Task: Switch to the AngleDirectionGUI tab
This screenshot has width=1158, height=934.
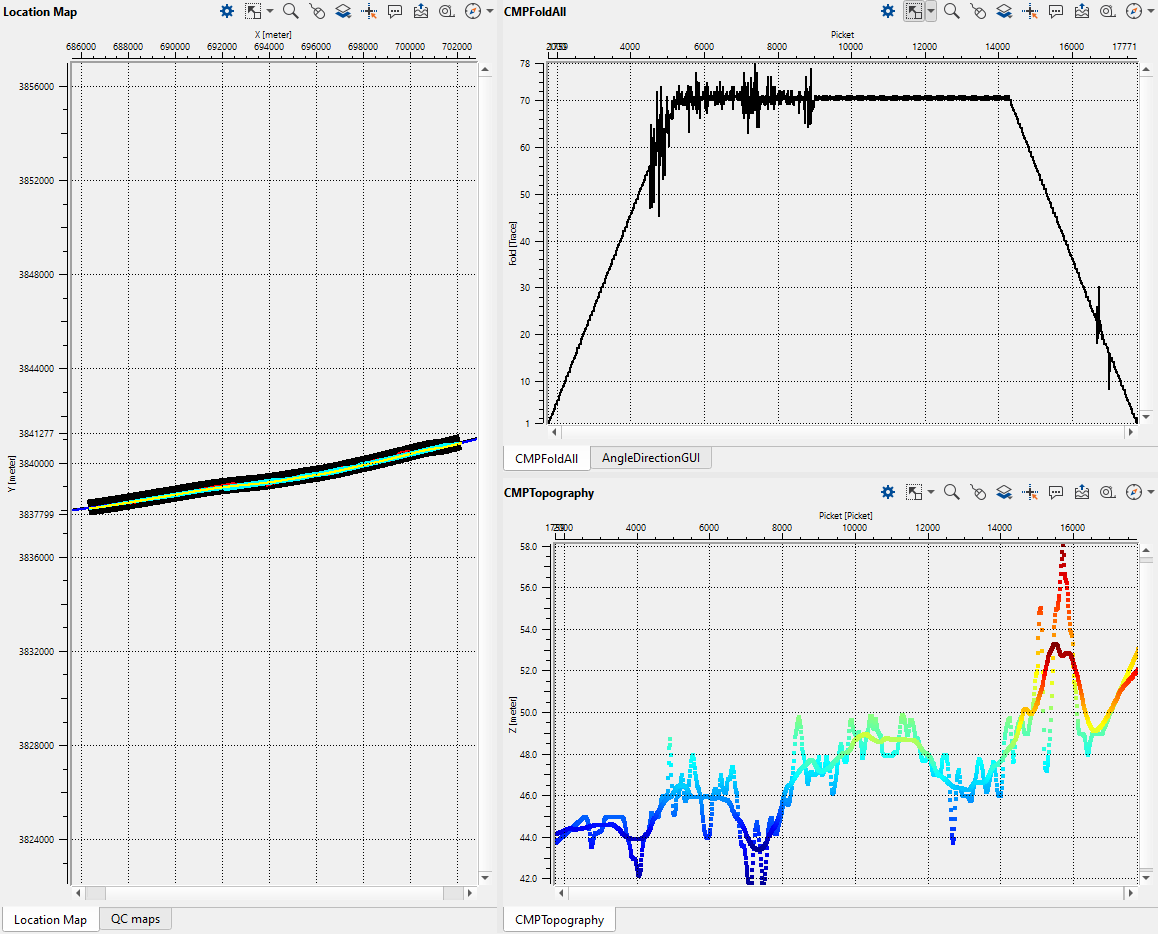Action: [651, 458]
